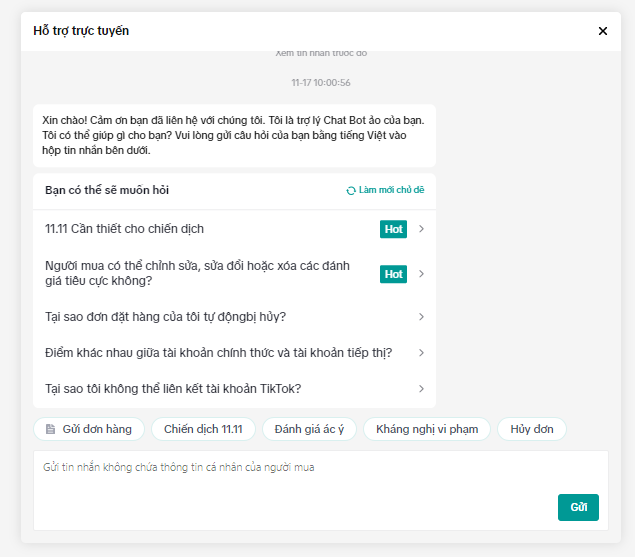
Task: Select the Kháng nghị vi phạm chip
Action: click(x=427, y=429)
